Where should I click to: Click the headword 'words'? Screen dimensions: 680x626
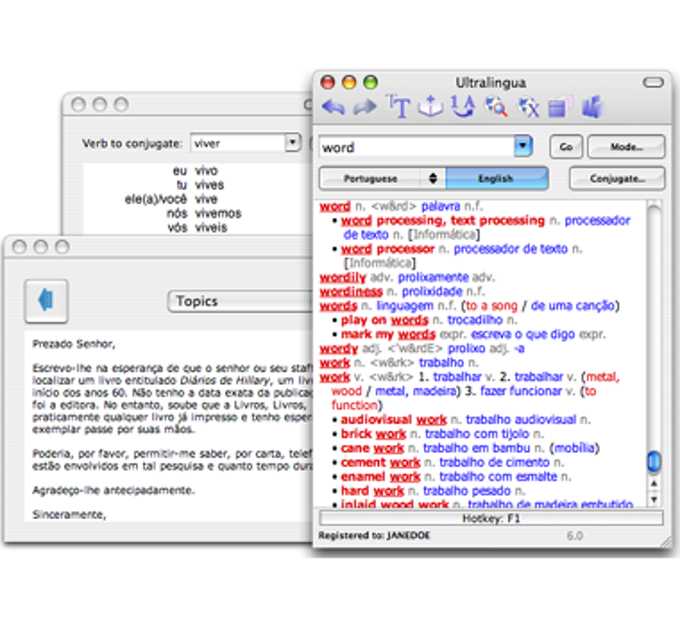click(338, 305)
